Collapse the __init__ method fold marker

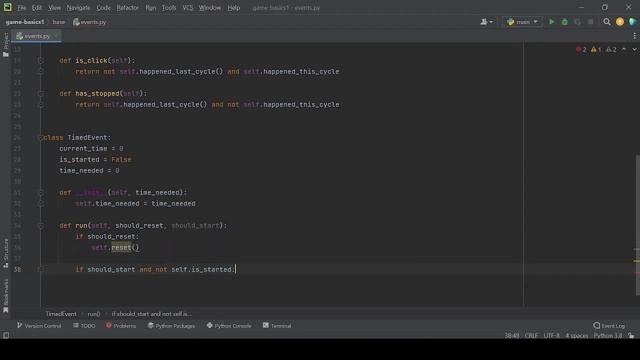(40, 192)
